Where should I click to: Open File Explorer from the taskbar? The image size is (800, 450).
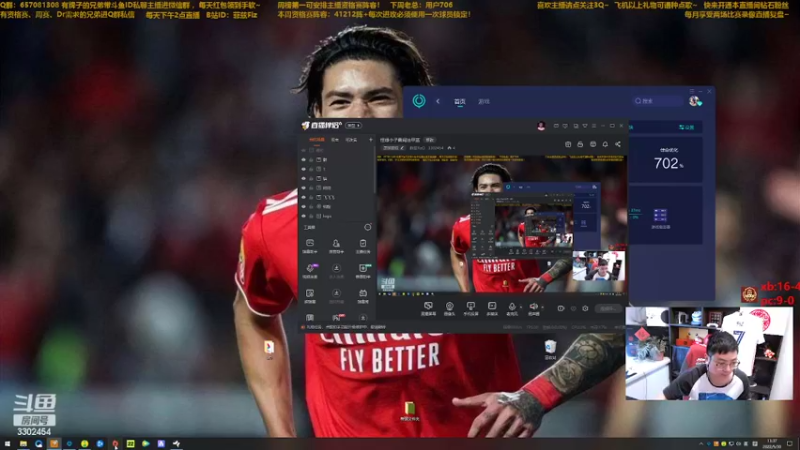point(23,444)
